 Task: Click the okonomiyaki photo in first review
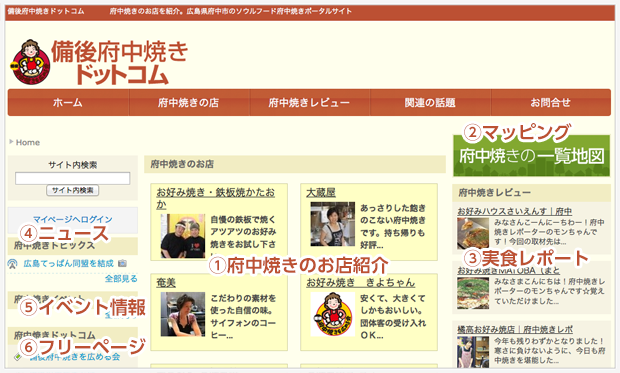(473, 233)
